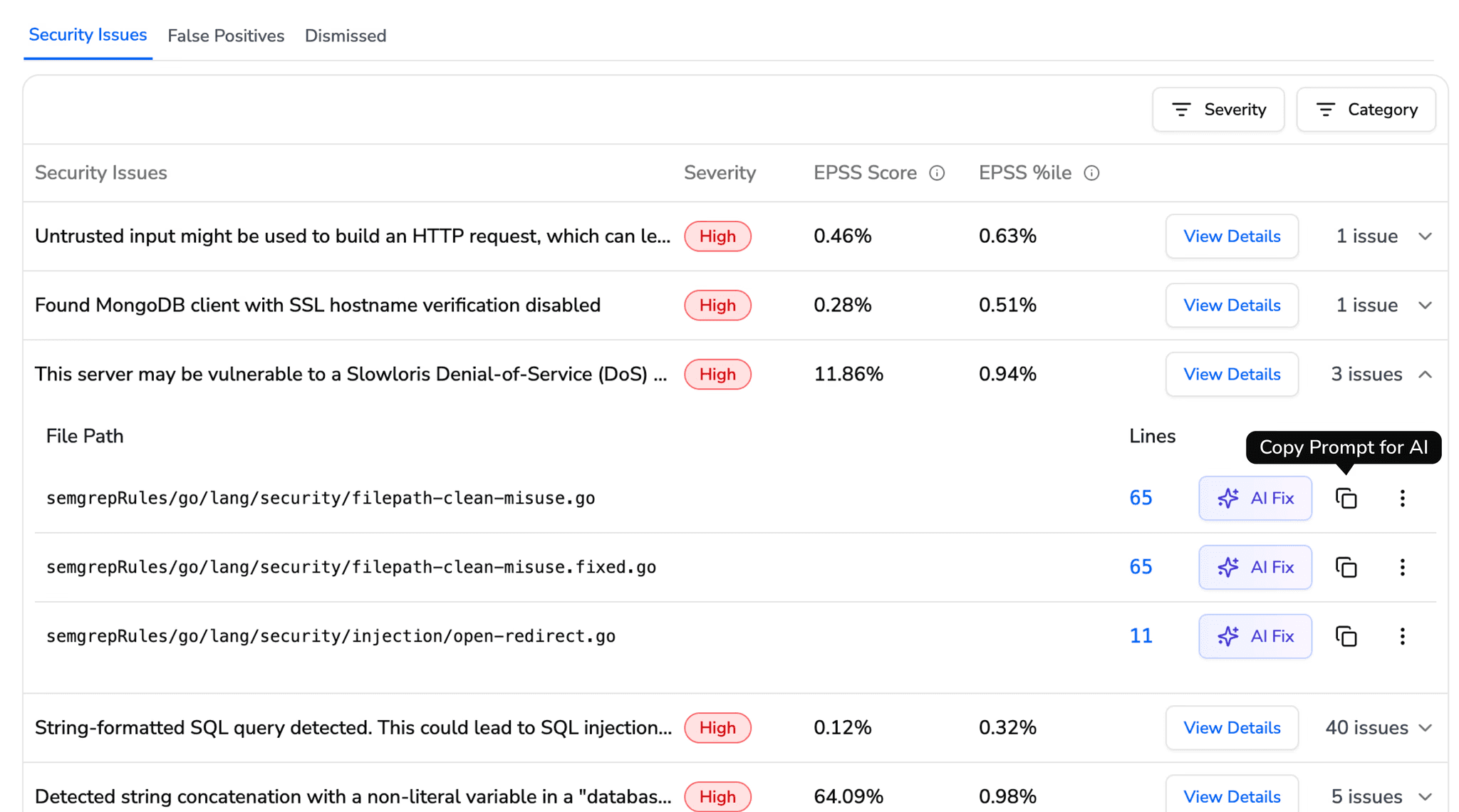Open the Category filter

1366,109
